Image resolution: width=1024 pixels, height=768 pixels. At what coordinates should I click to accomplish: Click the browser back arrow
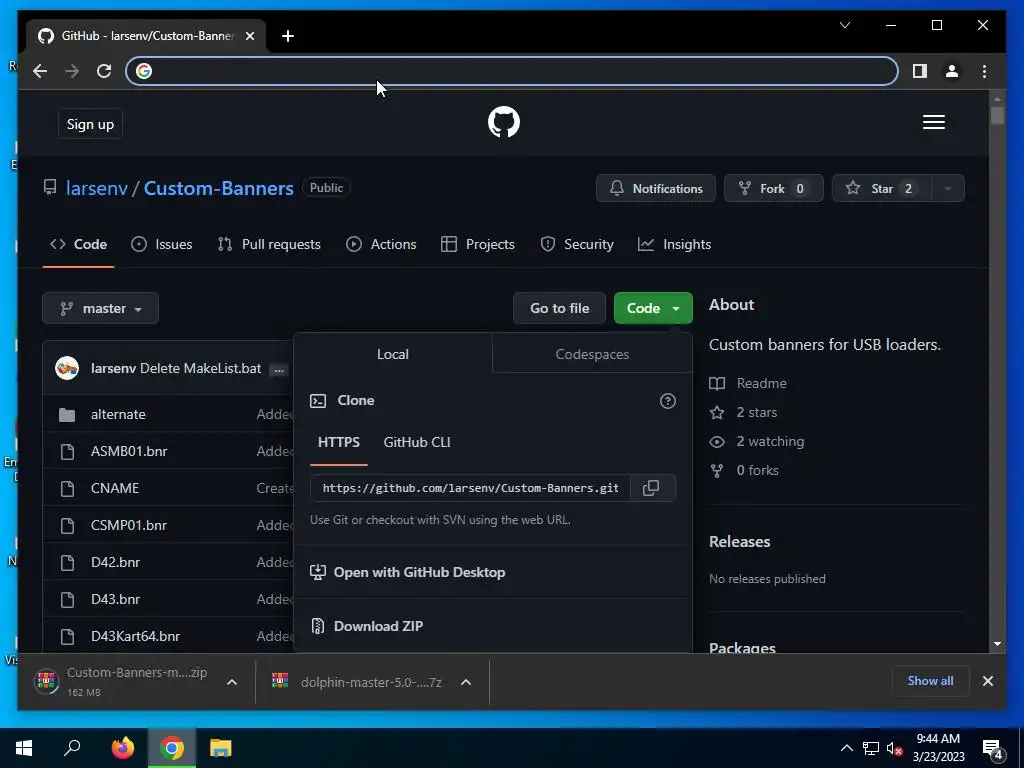click(40, 71)
